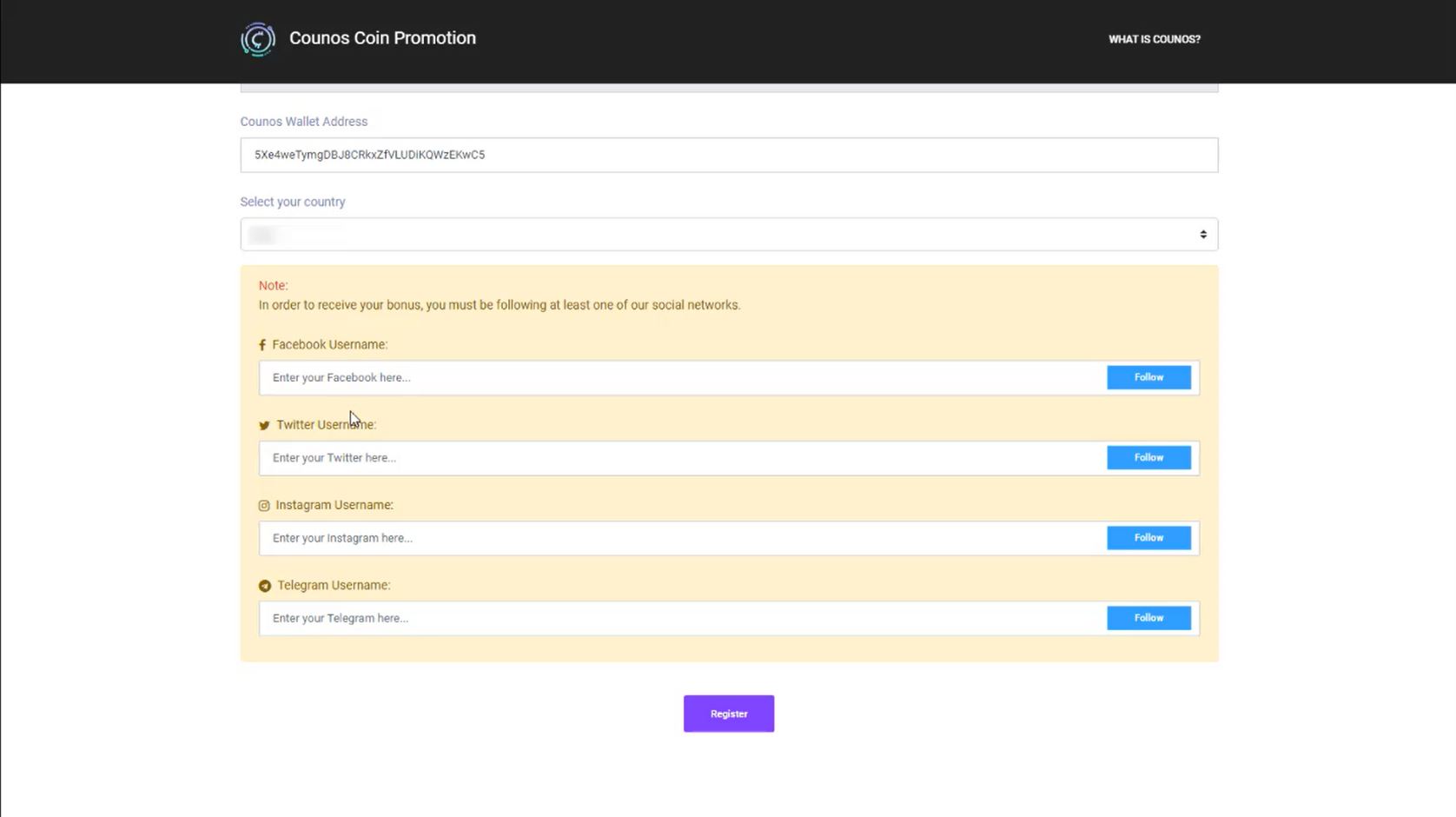This screenshot has height=817, width=1456.
Task: Open the WHAT IS COUNOS? menu link
Action: (x=1155, y=39)
